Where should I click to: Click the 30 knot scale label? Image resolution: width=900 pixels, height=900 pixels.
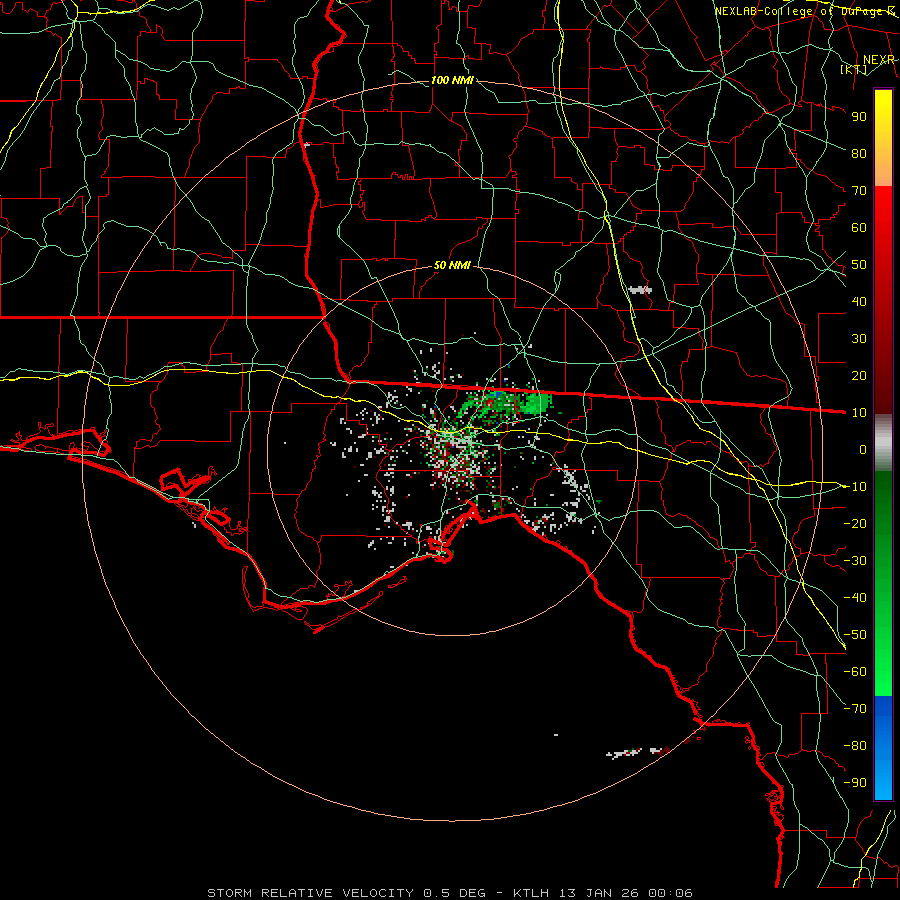[x=859, y=339]
